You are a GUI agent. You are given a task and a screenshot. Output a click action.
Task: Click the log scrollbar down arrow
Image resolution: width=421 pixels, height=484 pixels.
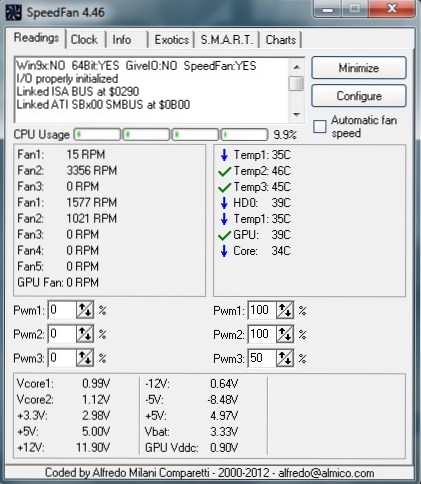coord(296,115)
